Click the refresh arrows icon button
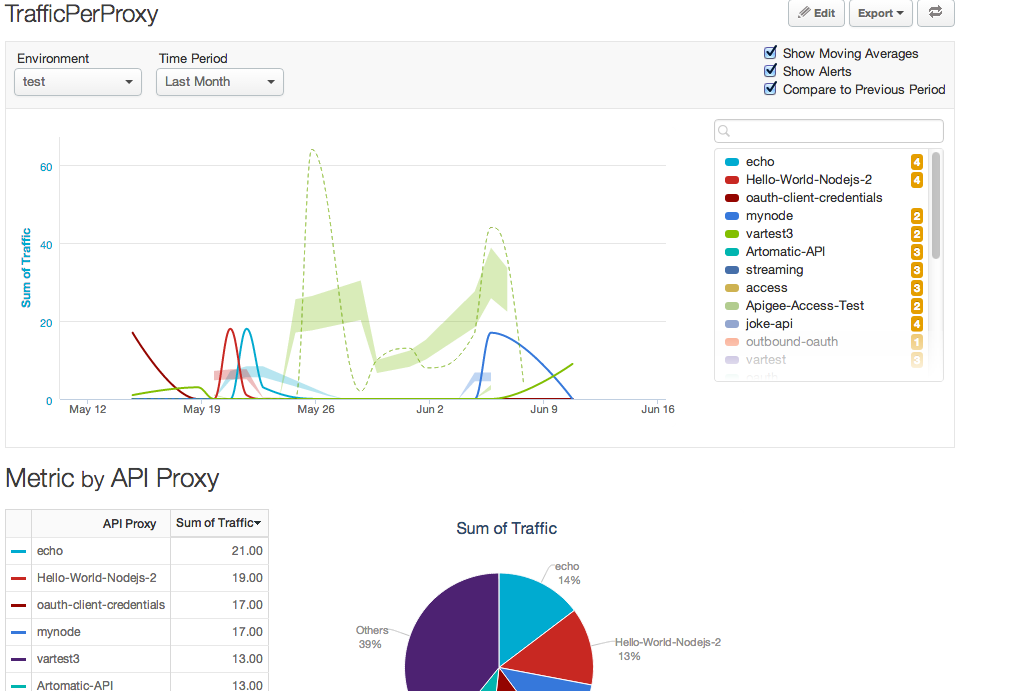This screenshot has width=1010, height=691. (x=936, y=13)
